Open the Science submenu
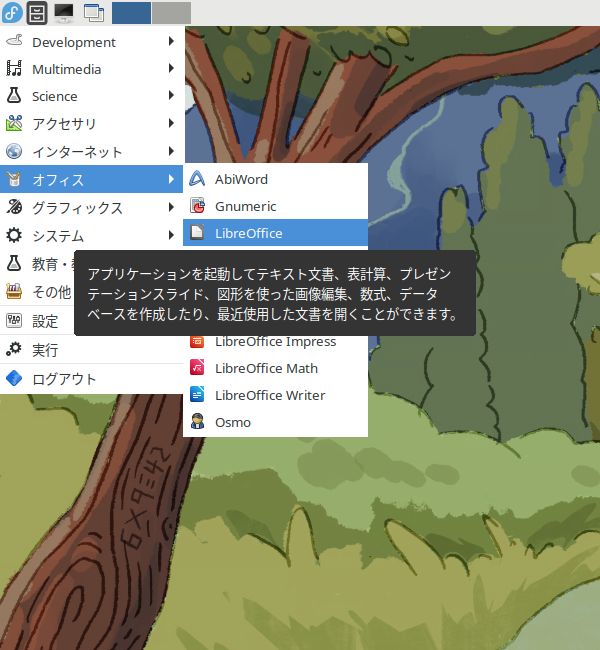600x650 pixels. (x=92, y=96)
